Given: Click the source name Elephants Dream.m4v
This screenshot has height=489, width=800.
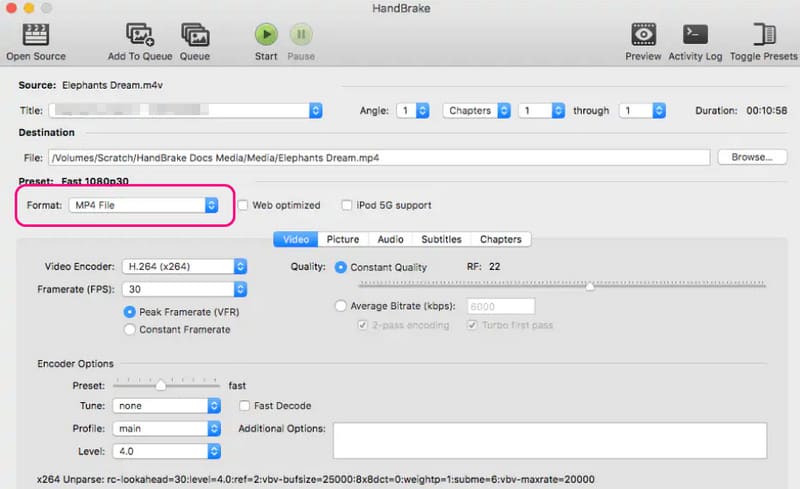Looking at the screenshot, I should (112, 85).
